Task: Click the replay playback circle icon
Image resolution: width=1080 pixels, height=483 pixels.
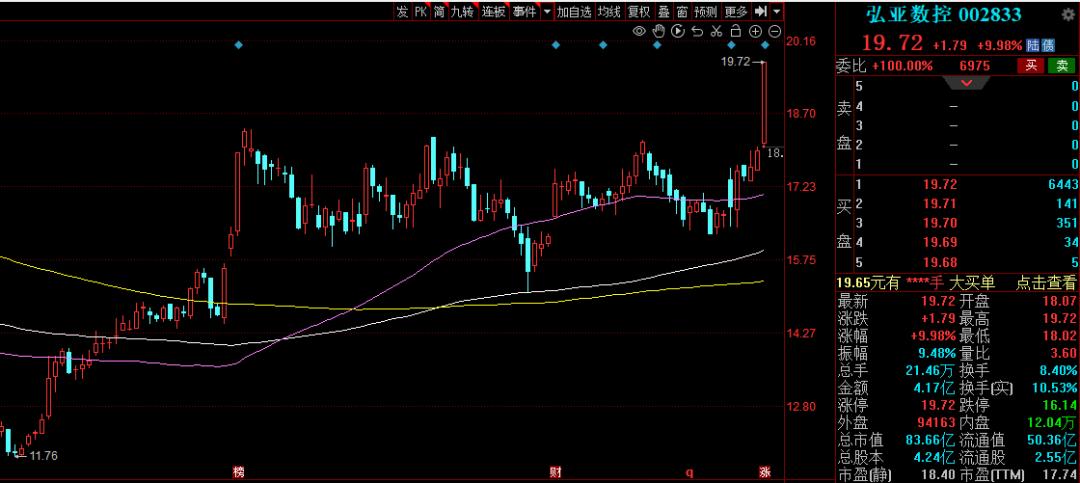Action: point(678,32)
